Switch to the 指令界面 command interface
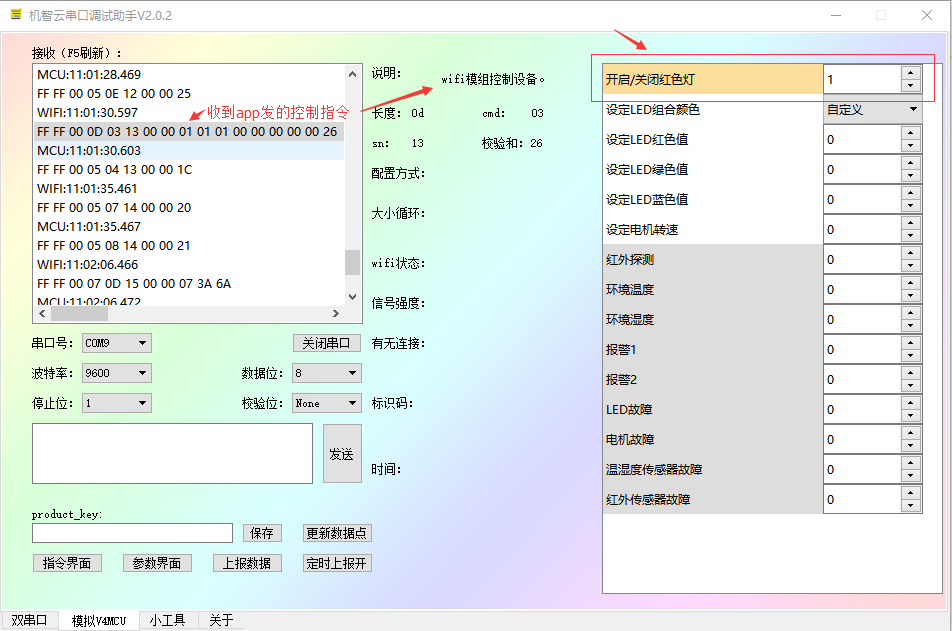Image resolution: width=952 pixels, height=631 pixels. pos(67,562)
